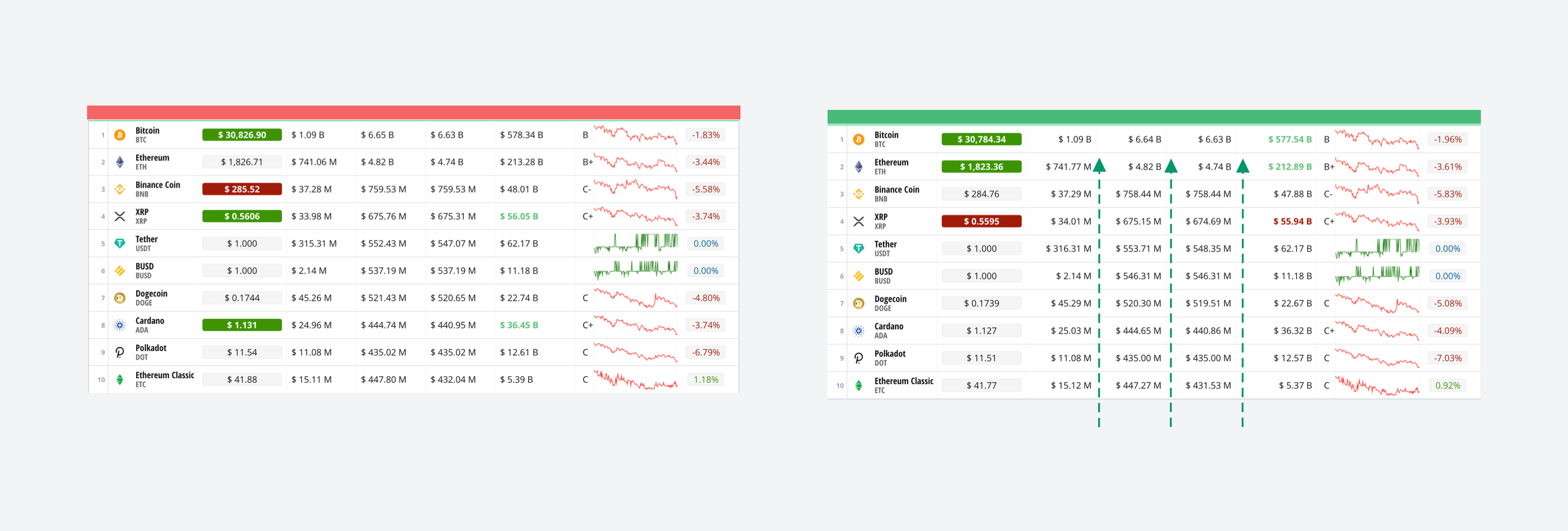Open Dogecoin name link in right table

[x=891, y=299]
